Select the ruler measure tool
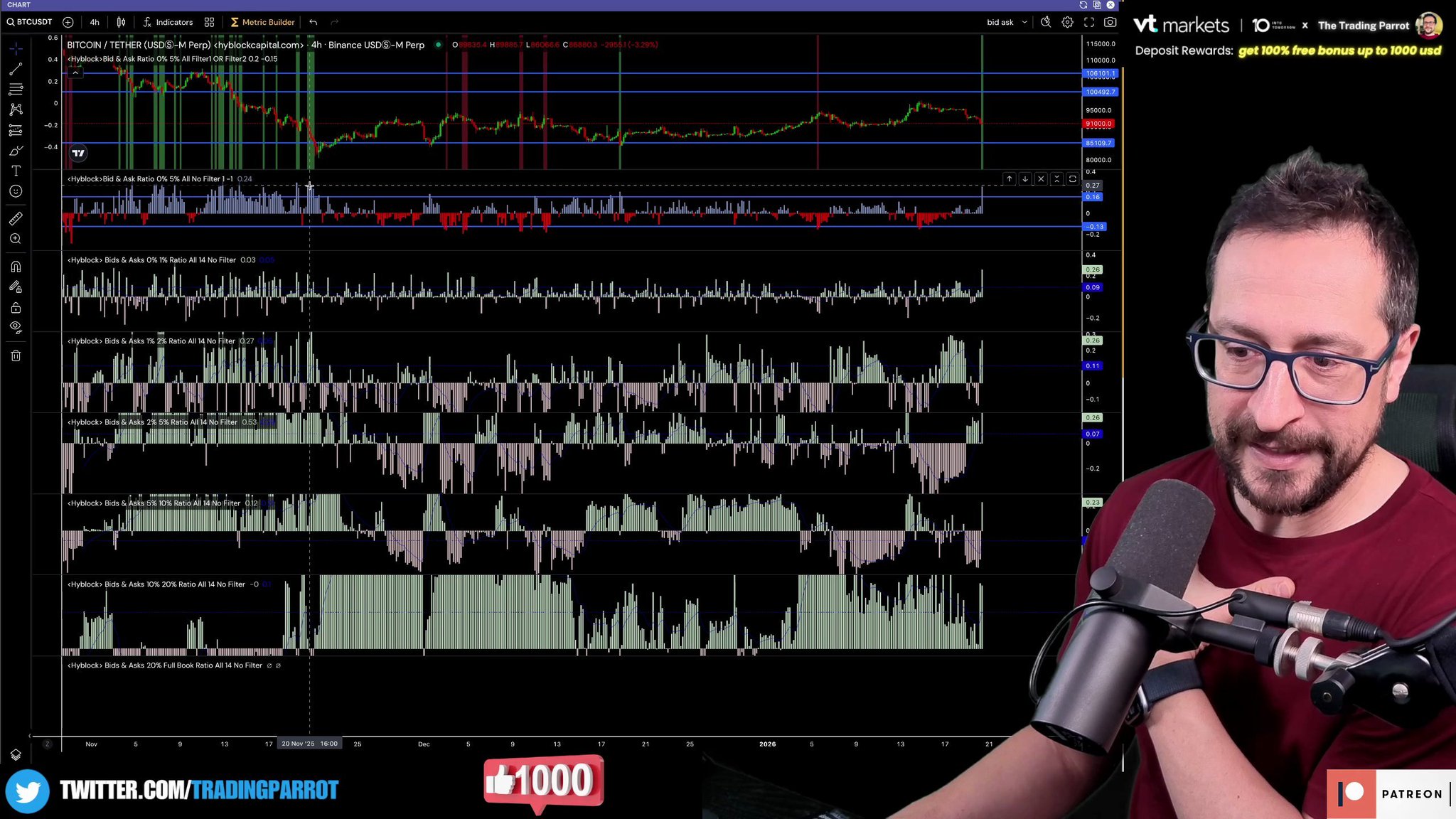 pyautogui.click(x=16, y=218)
